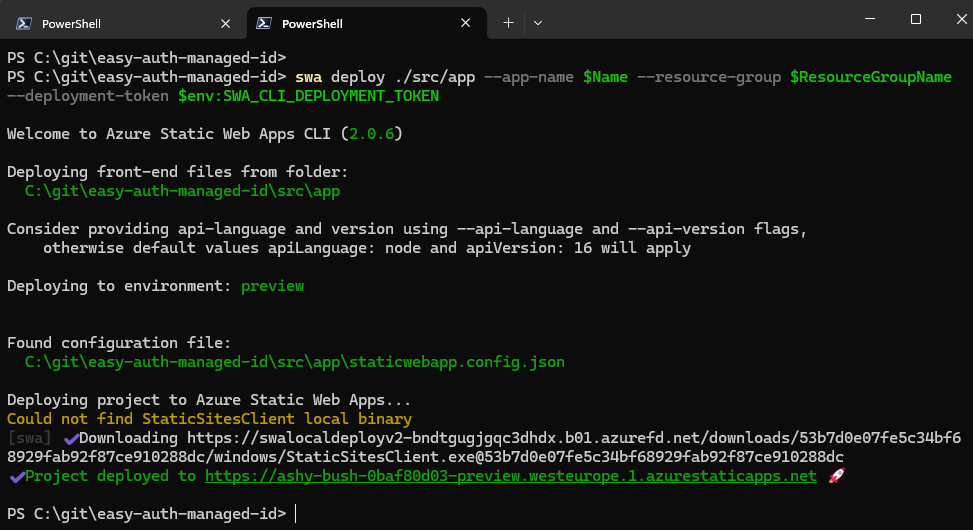Viewport: 973px width, 530px height.
Task: Close the terminal window
Action: [961, 19]
